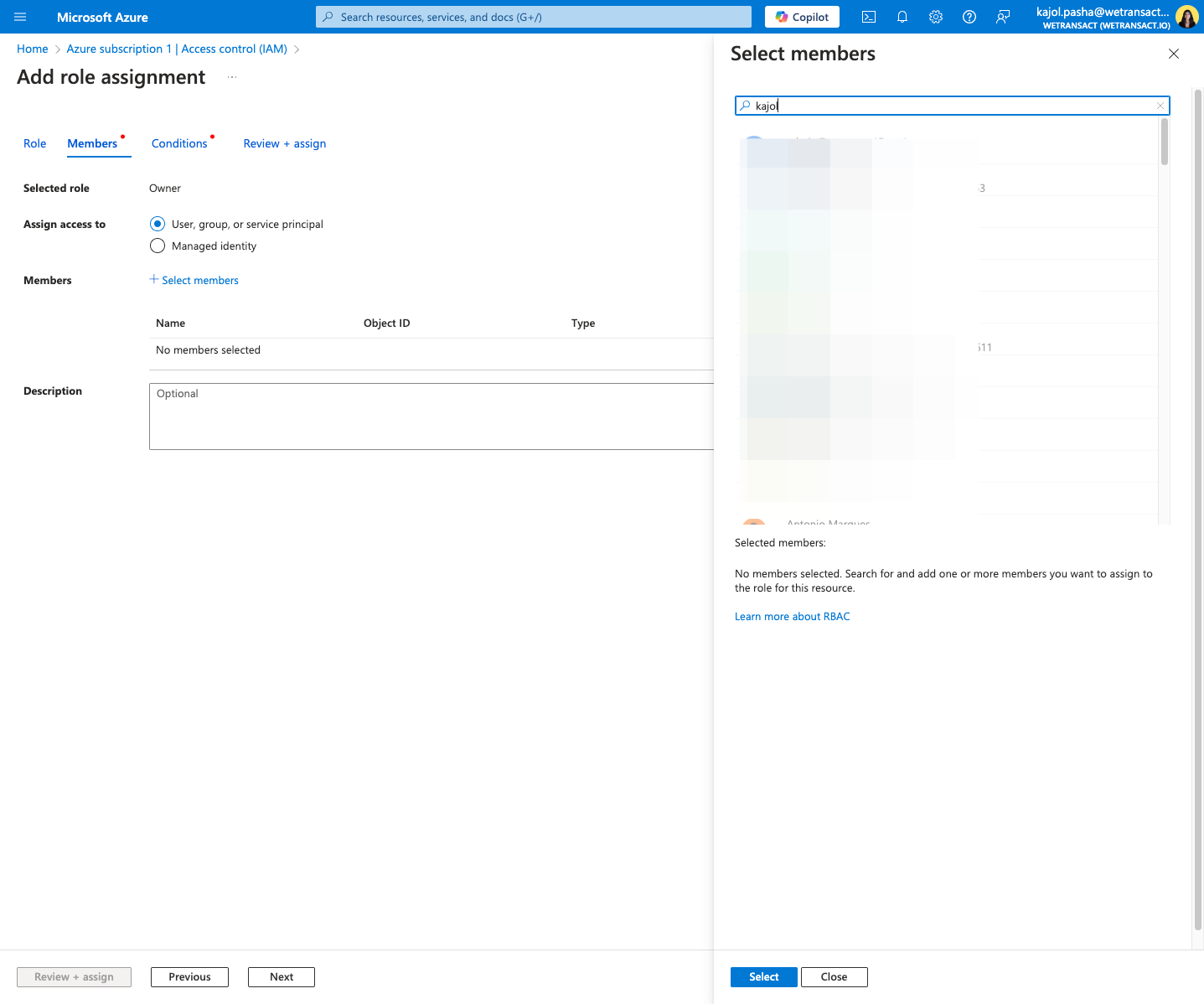Click the Microsoft Azure logo text
This screenshot has width=1204, height=1004.
102,17
